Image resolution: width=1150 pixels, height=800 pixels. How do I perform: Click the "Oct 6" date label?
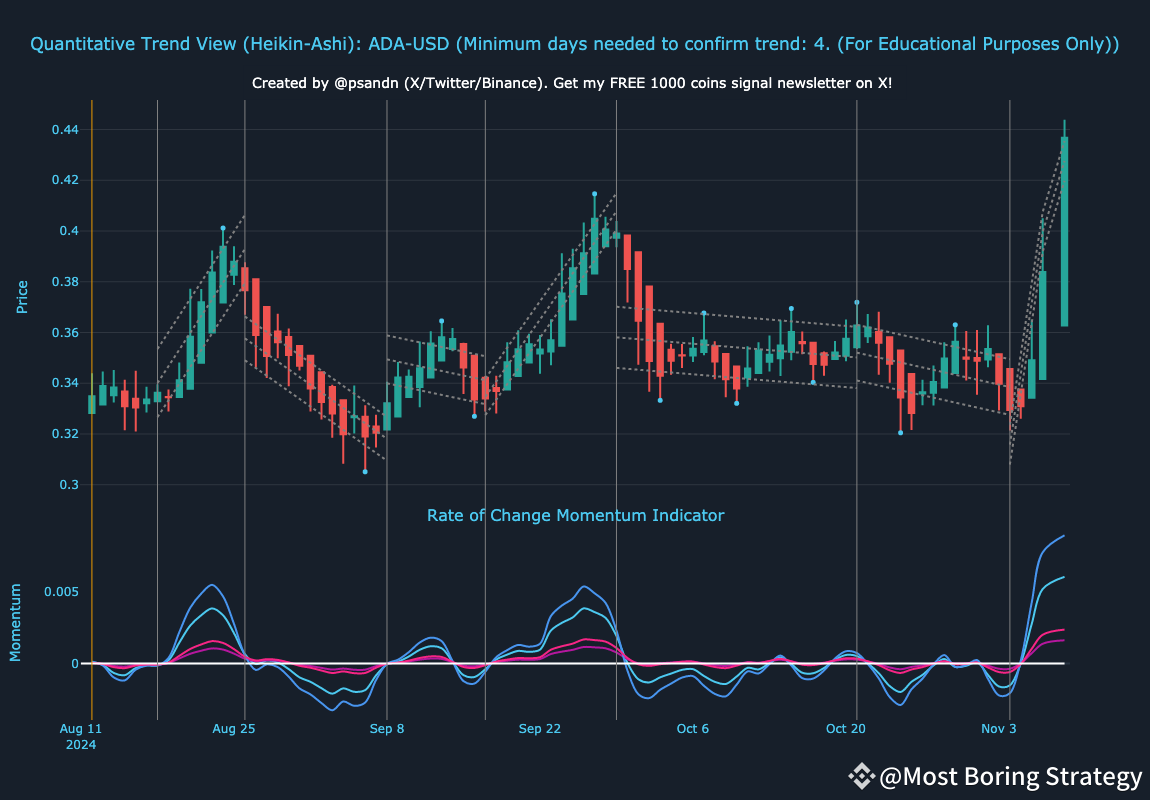click(x=693, y=729)
